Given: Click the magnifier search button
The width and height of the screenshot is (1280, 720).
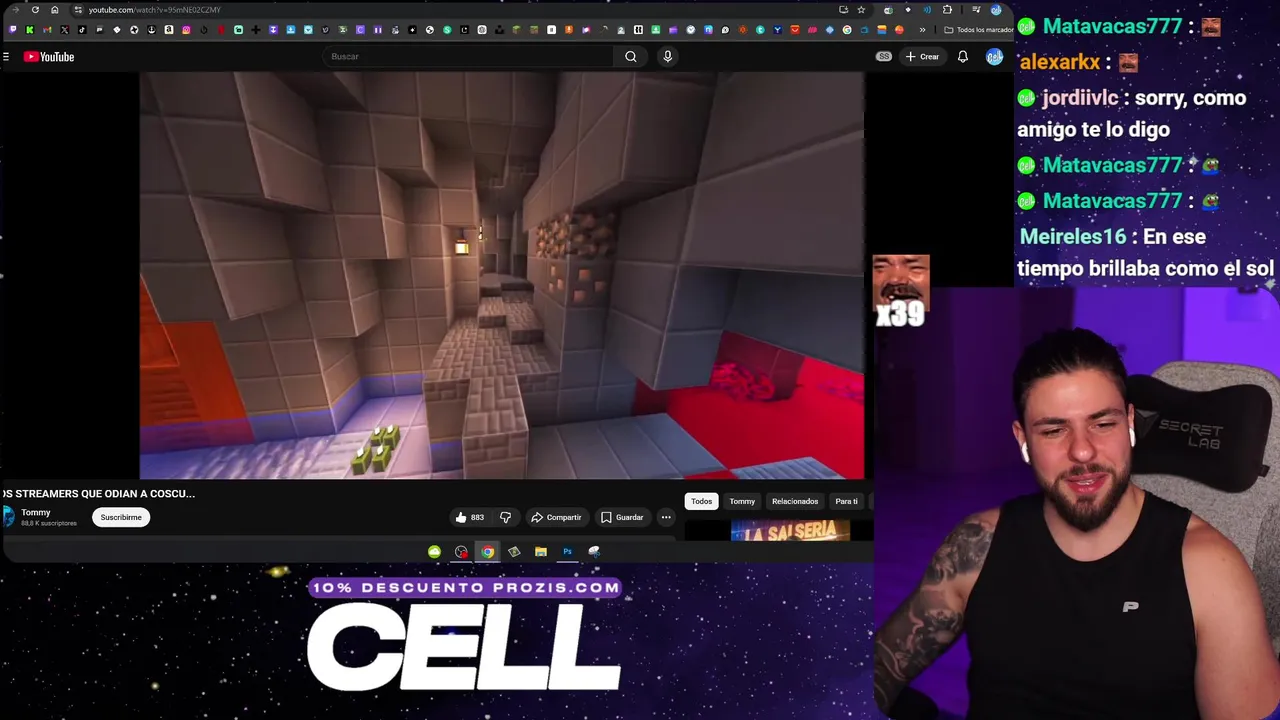Looking at the screenshot, I should (x=630, y=57).
